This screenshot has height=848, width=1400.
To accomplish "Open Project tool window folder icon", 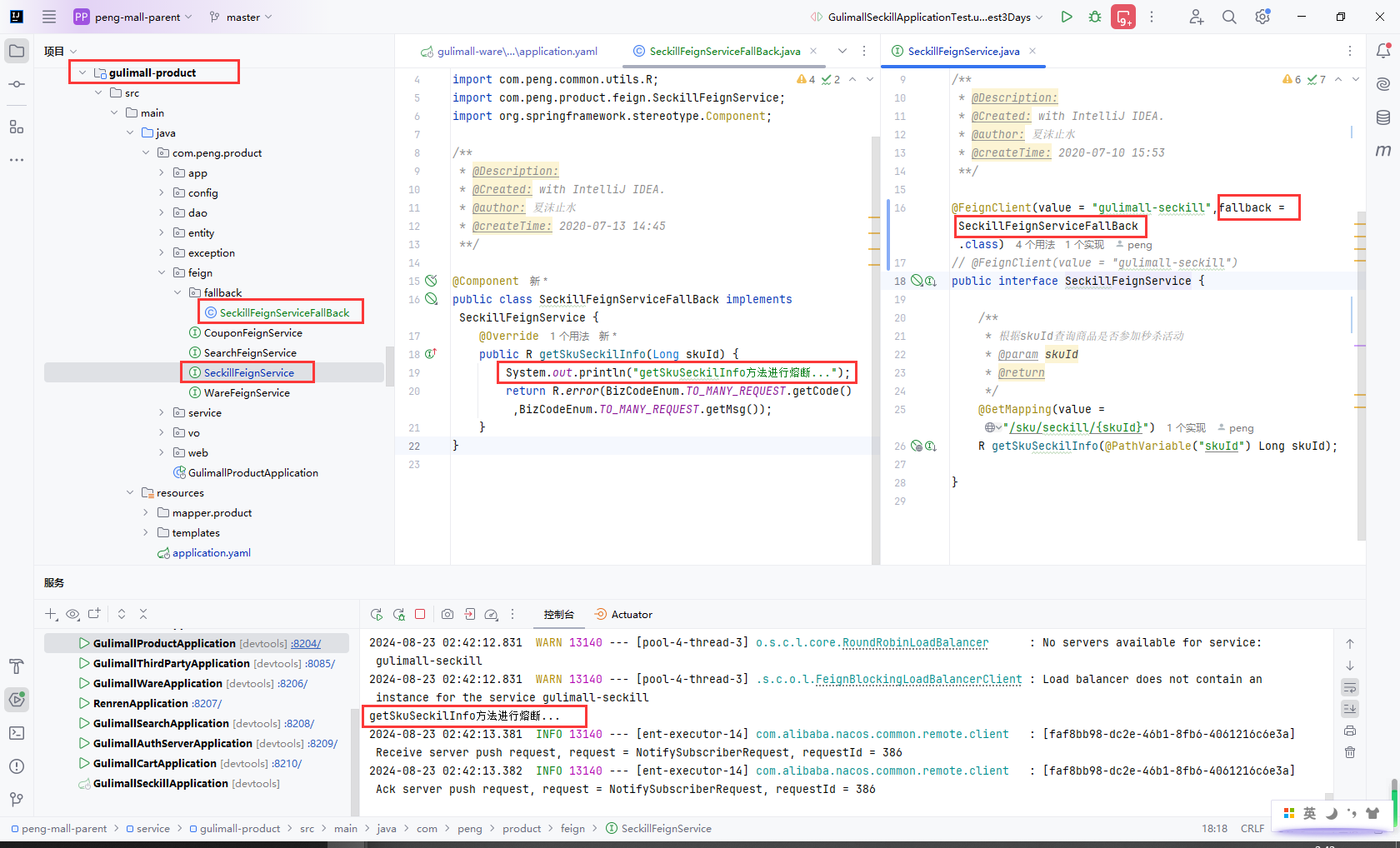I will 17,51.
